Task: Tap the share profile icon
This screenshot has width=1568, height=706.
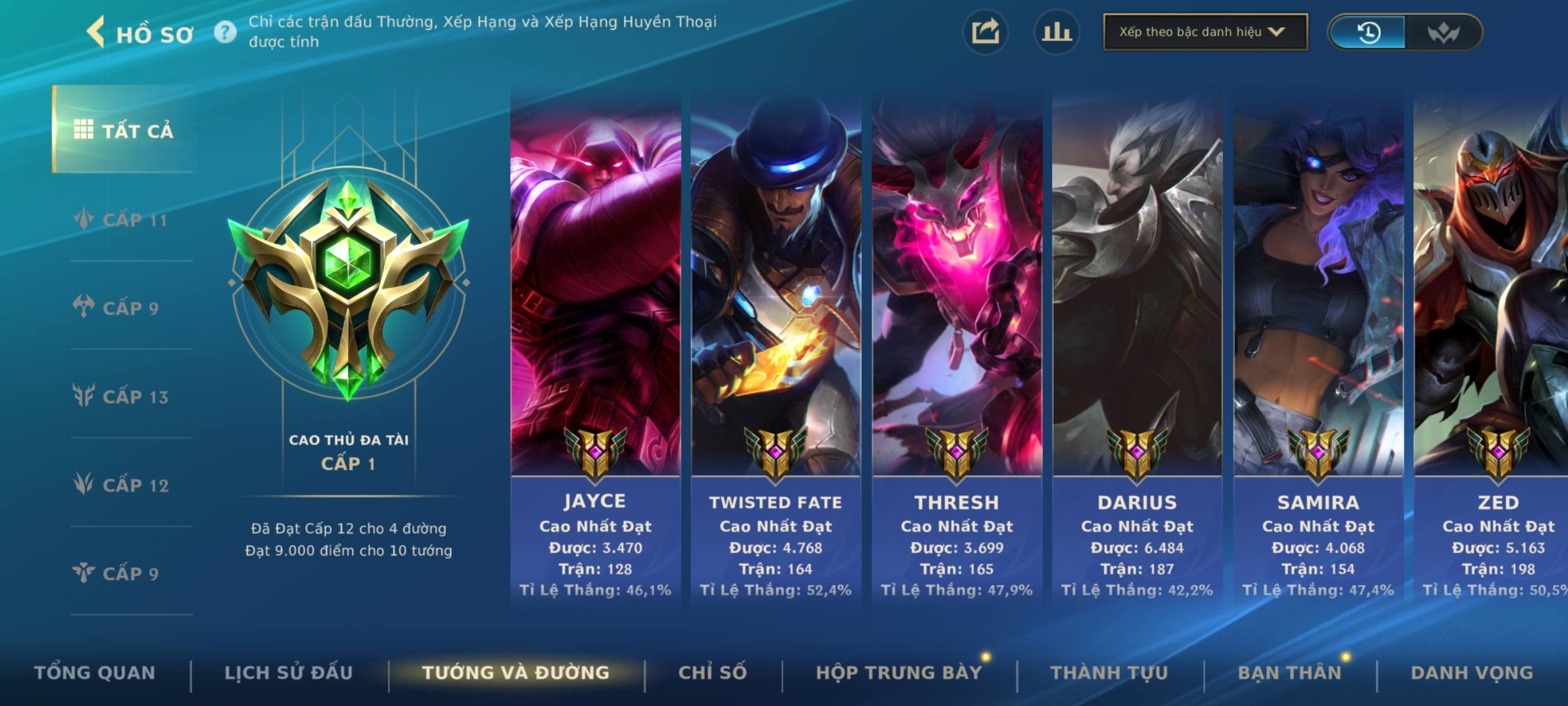Action: tap(985, 32)
